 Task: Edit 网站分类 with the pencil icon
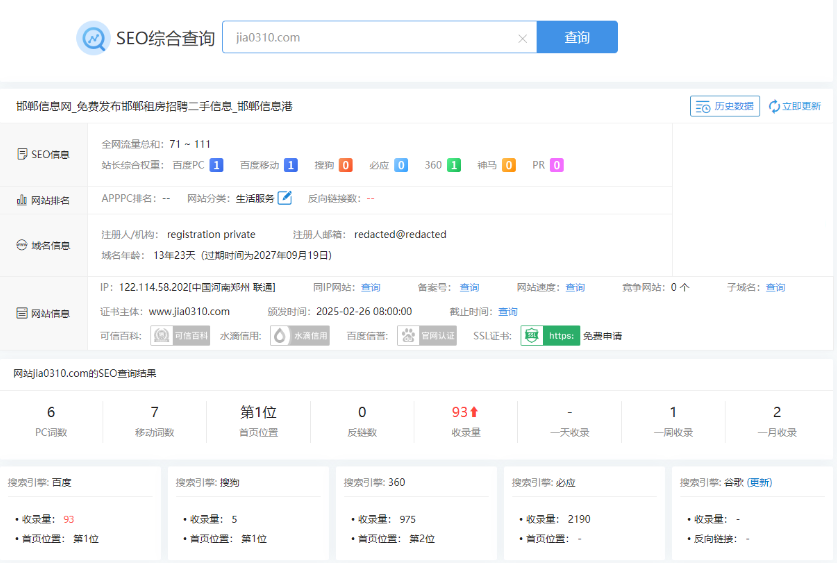[x=285, y=198]
